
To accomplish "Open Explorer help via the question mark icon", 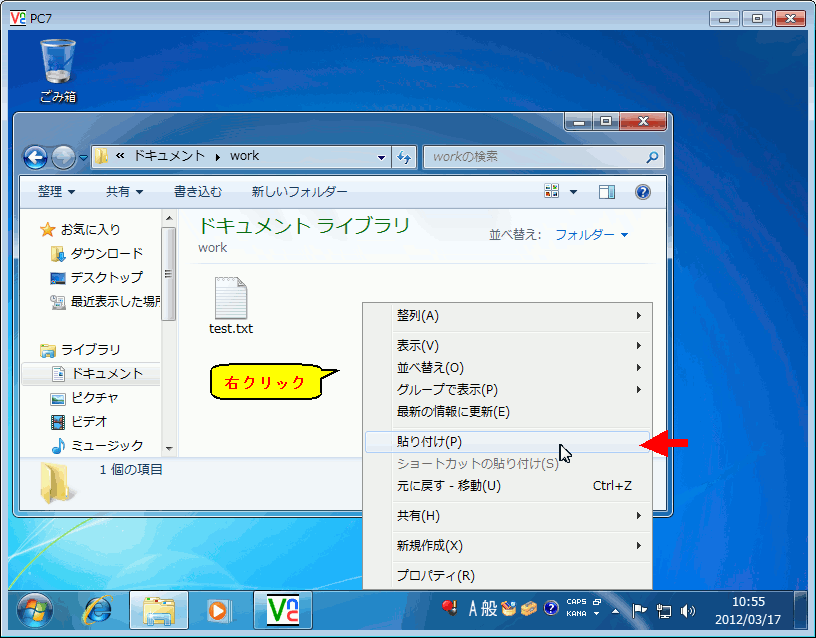I will [x=643, y=191].
